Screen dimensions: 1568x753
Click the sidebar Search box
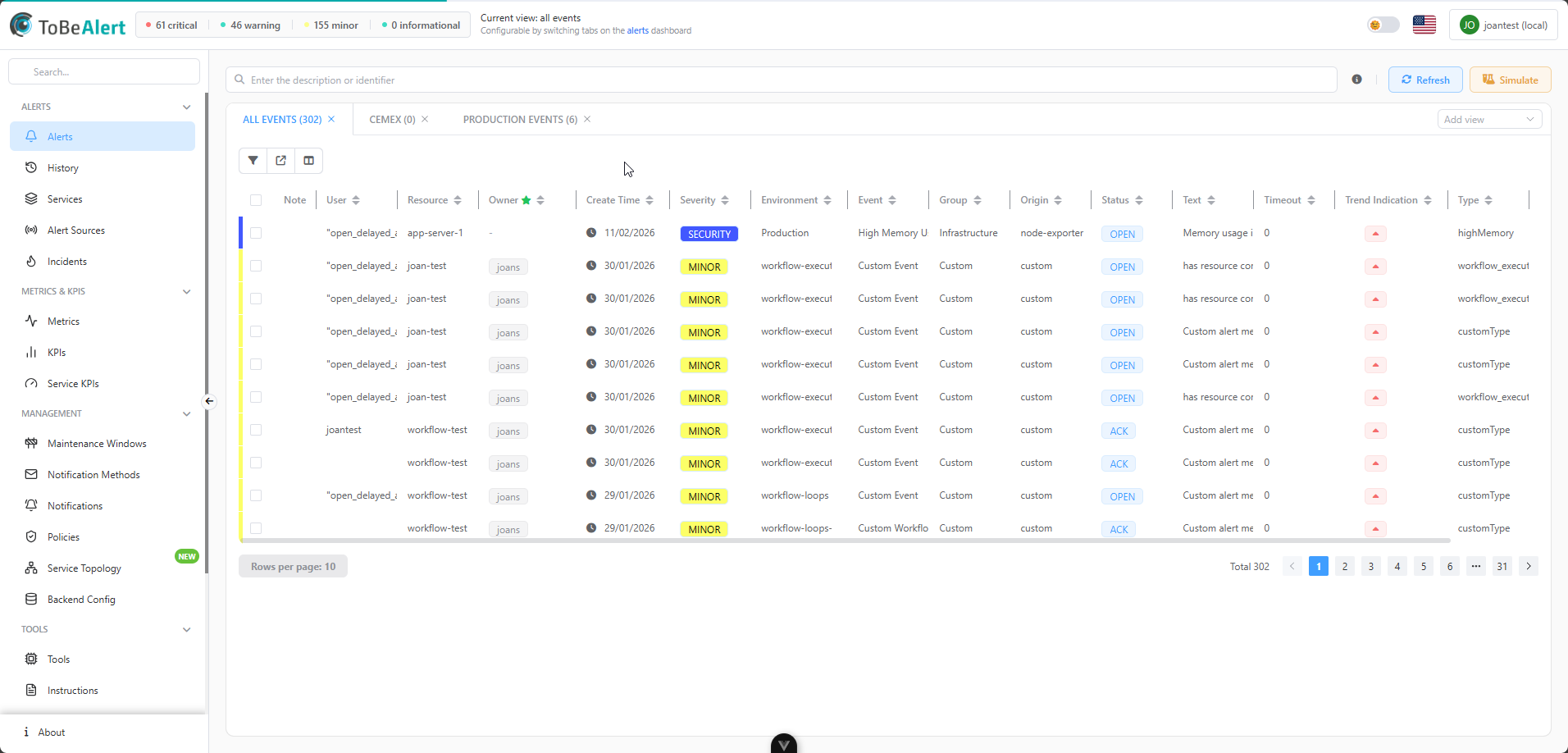pyautogui.click(x=104, y=71)
